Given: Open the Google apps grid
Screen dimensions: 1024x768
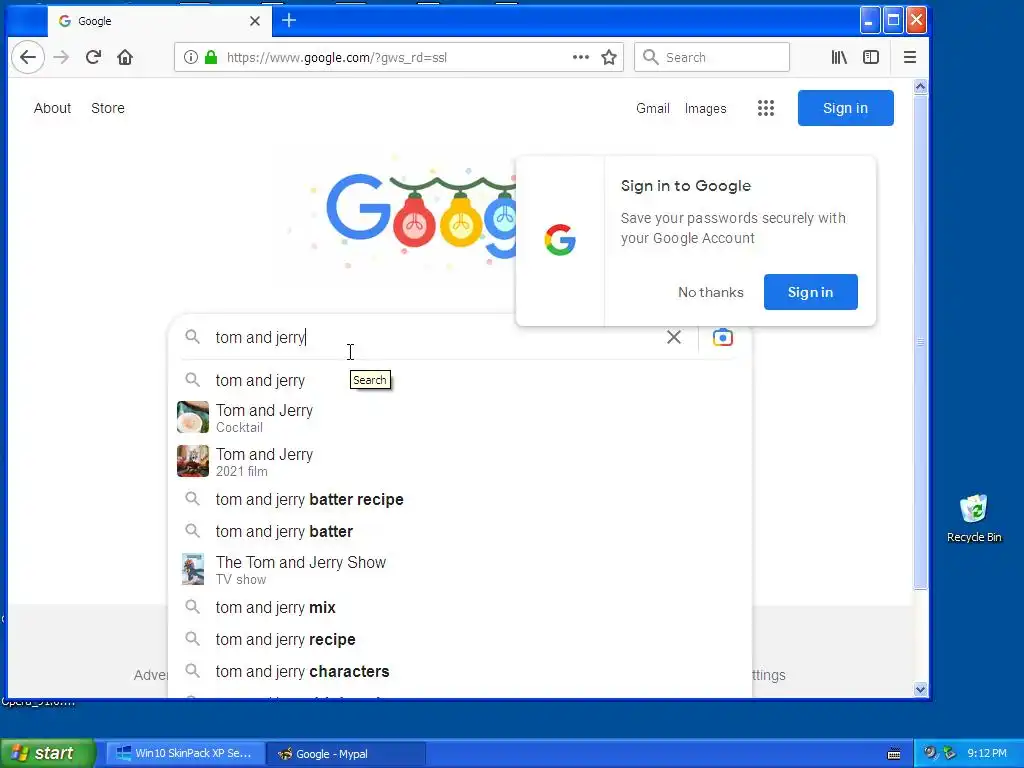Looking at the screenshot, I should pyautogui.click(x=765, y=108).
